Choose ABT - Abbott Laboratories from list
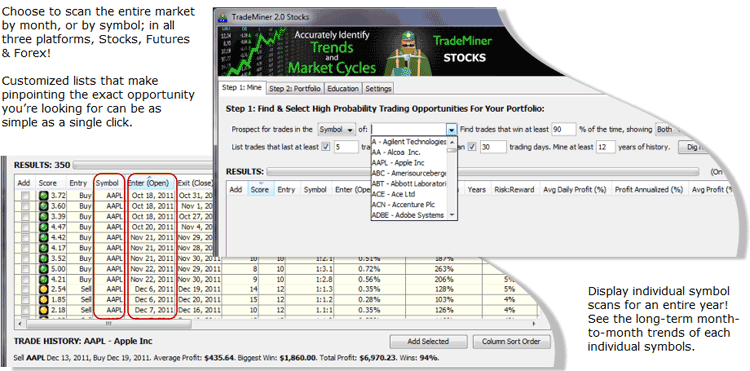This screenshot has width=750, height=371. [x=409, y=184]
